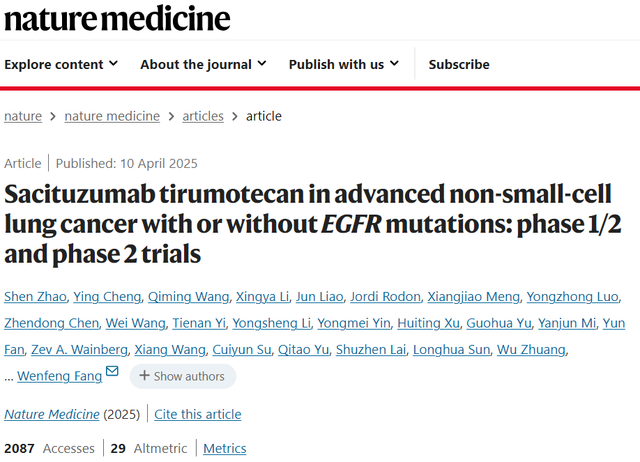Click the plus icon in Show authors
The image size is (640, 462).
pyautogui.click(x=144, y=375)
